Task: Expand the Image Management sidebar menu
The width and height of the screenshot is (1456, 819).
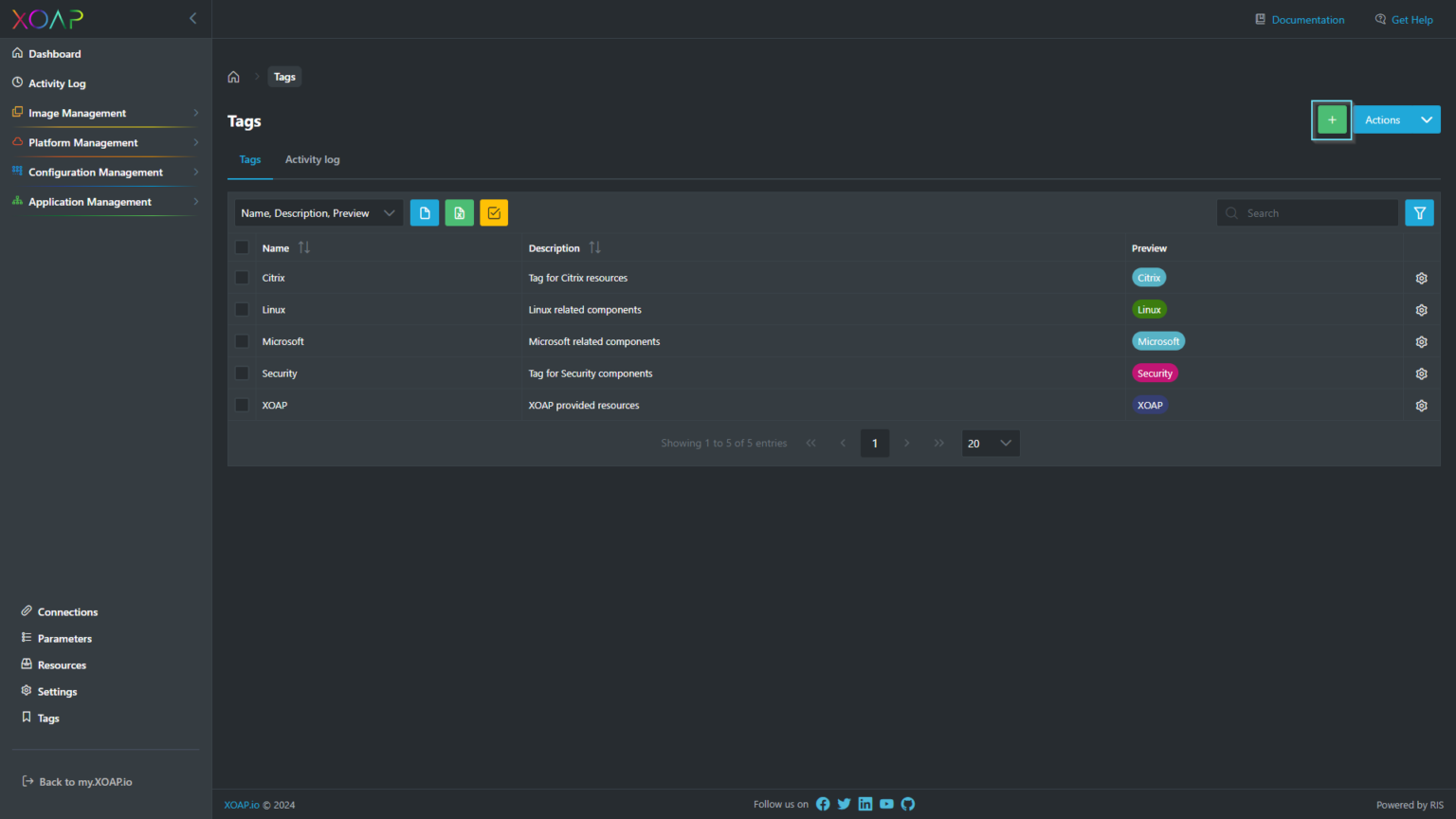Action: pos(104,113)
